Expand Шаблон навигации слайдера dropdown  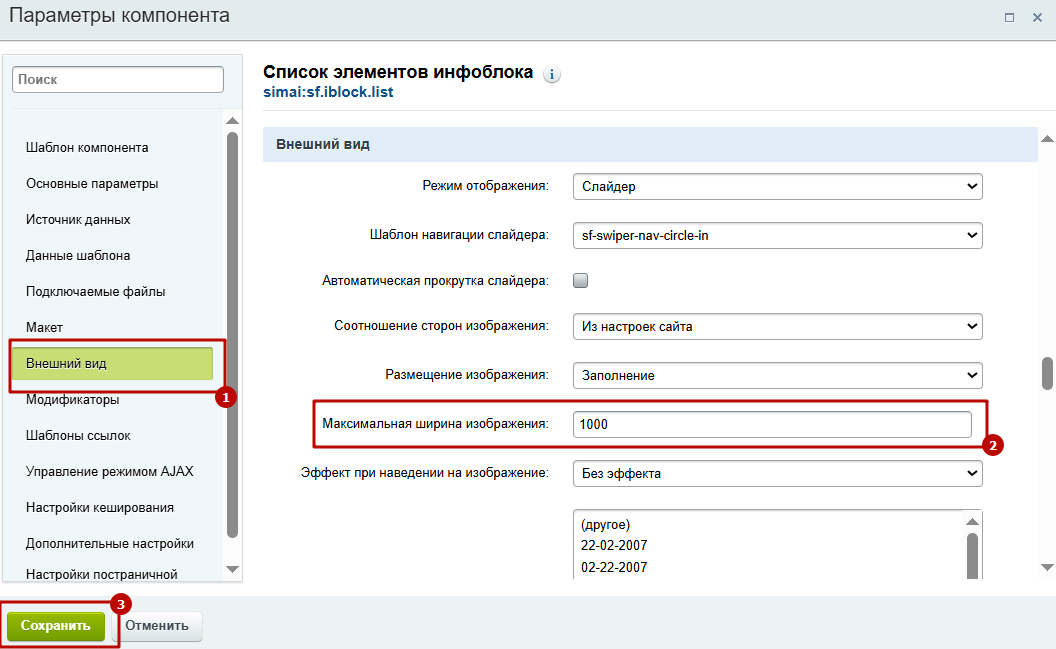[x=777, y=236]
